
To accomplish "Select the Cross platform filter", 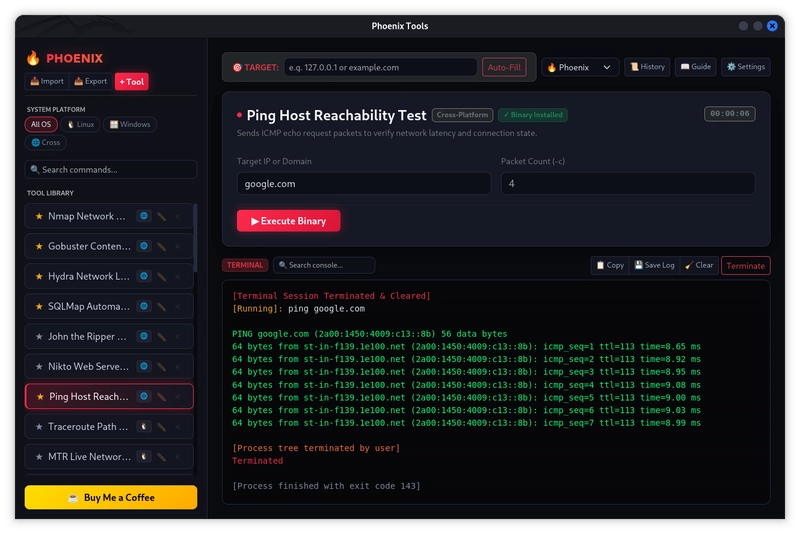I will click(45, 142).
